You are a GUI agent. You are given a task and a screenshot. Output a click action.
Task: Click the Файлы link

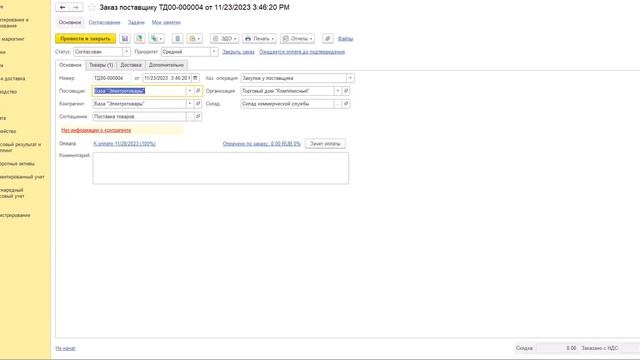click(x=345, y=38)
